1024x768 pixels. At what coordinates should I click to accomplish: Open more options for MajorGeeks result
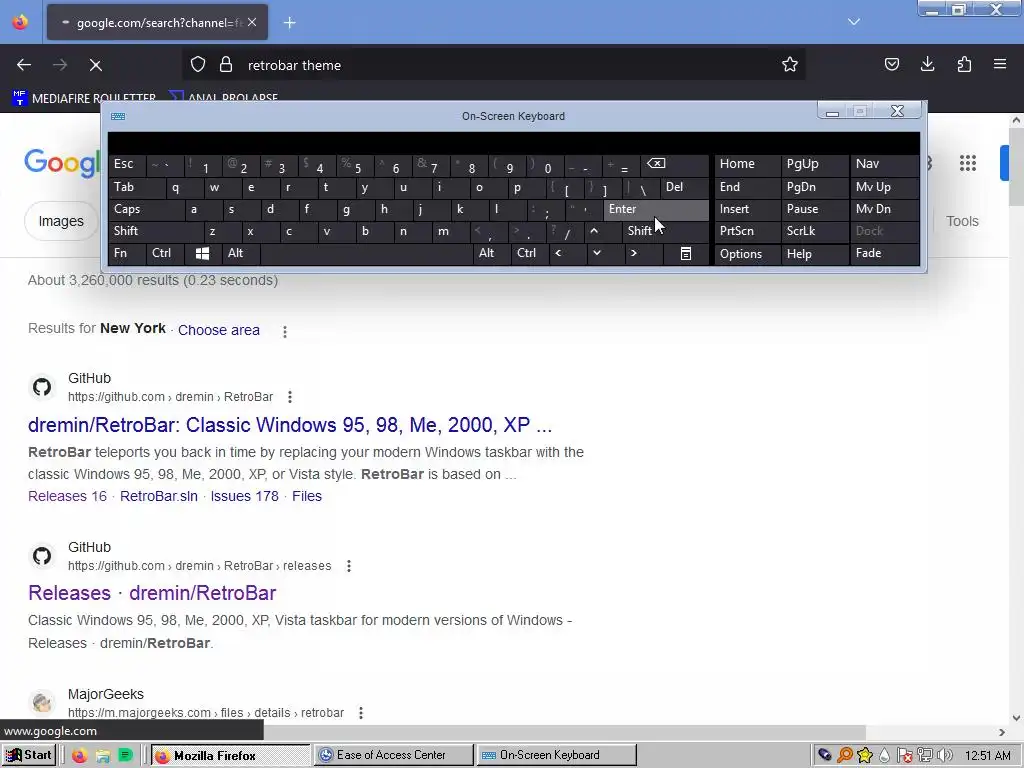pyautogui.click(x=360, y=712)
